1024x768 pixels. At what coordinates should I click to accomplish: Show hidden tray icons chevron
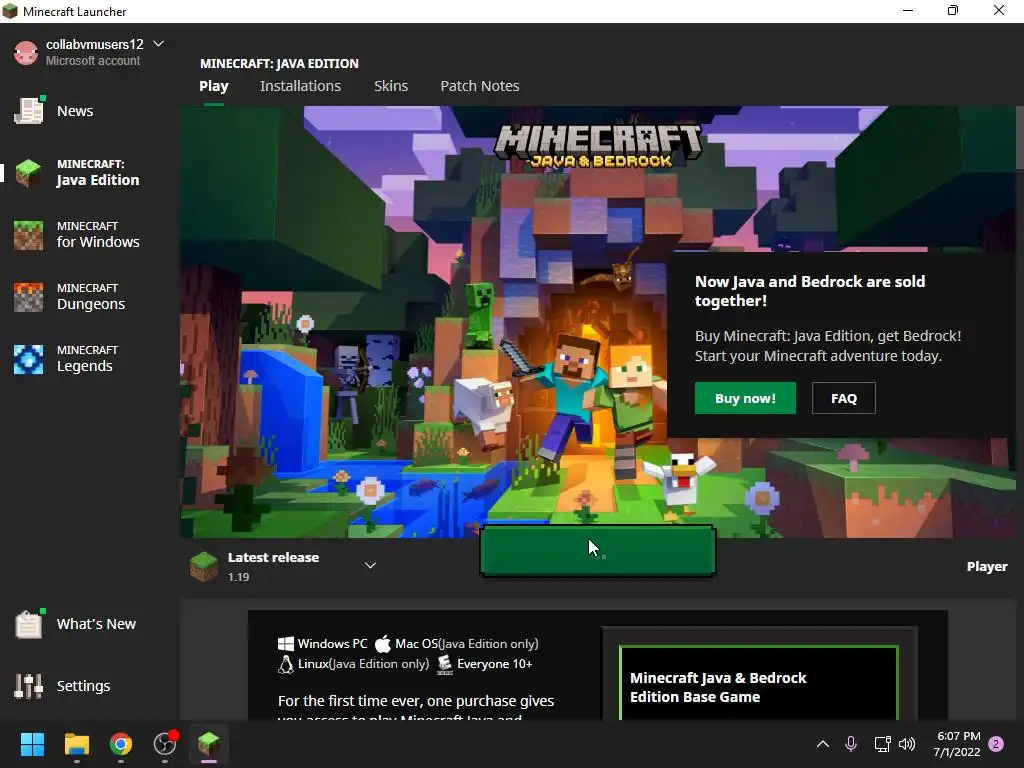[823, 744]
